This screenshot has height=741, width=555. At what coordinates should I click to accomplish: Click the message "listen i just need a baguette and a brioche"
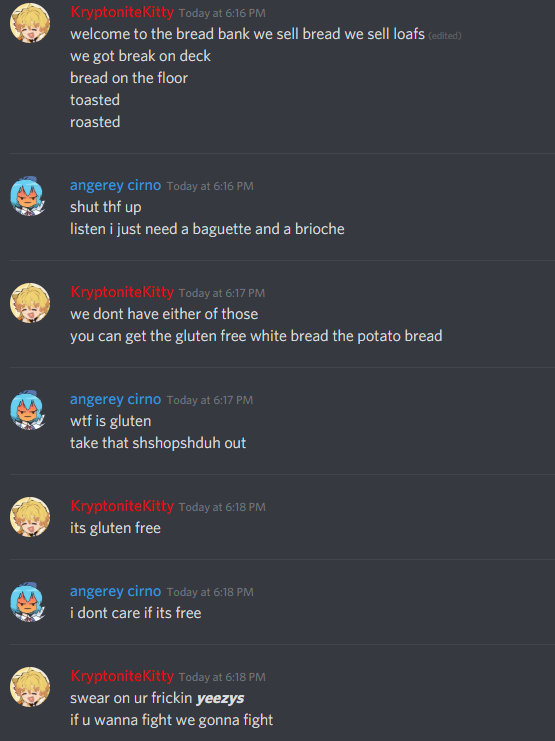point(207,229)
